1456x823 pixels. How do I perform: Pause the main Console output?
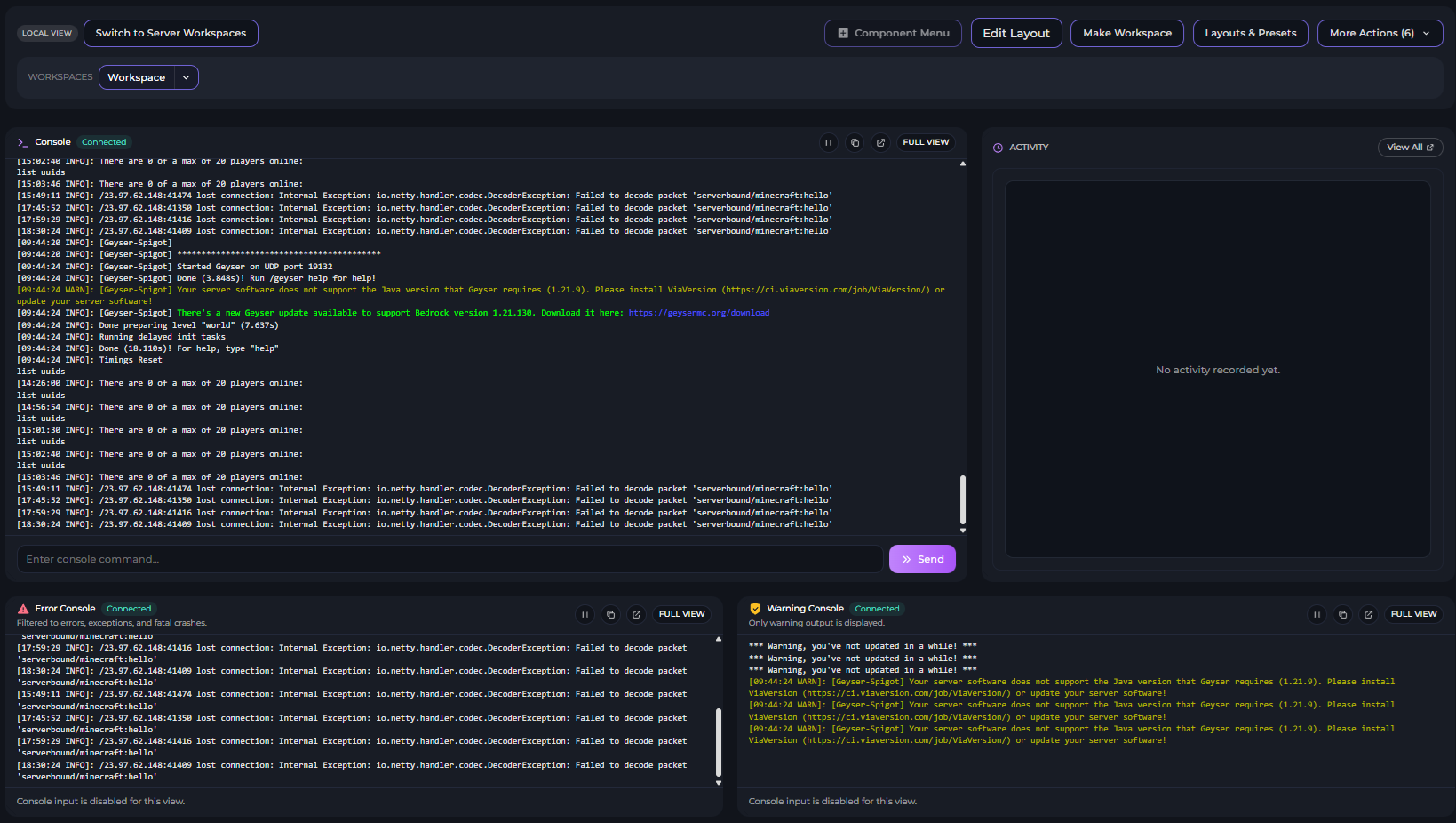[x=828, y=142]
